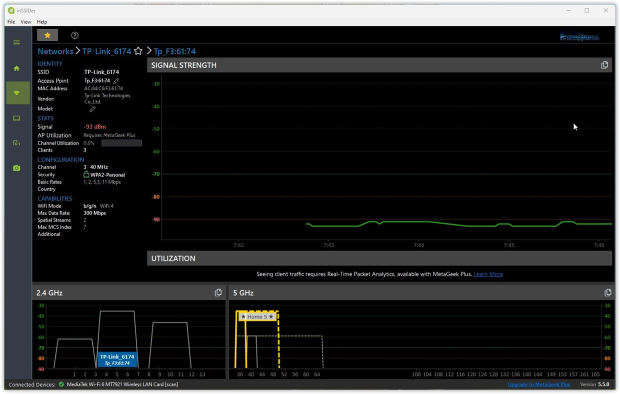Click the Version 5.5.0 text
The image size is (620, 394).
coord(594,384)
